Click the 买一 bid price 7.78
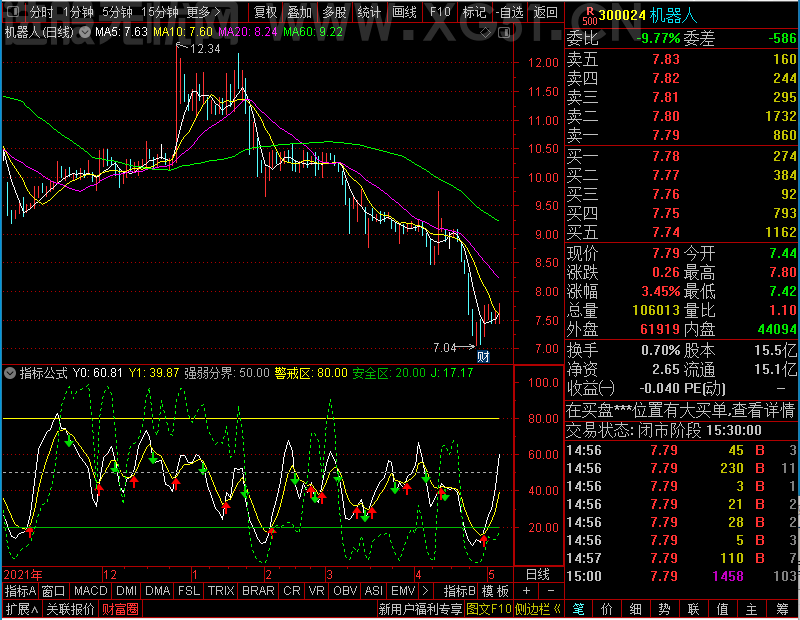The width and height of the screenshot is (800, 620). 666,156
